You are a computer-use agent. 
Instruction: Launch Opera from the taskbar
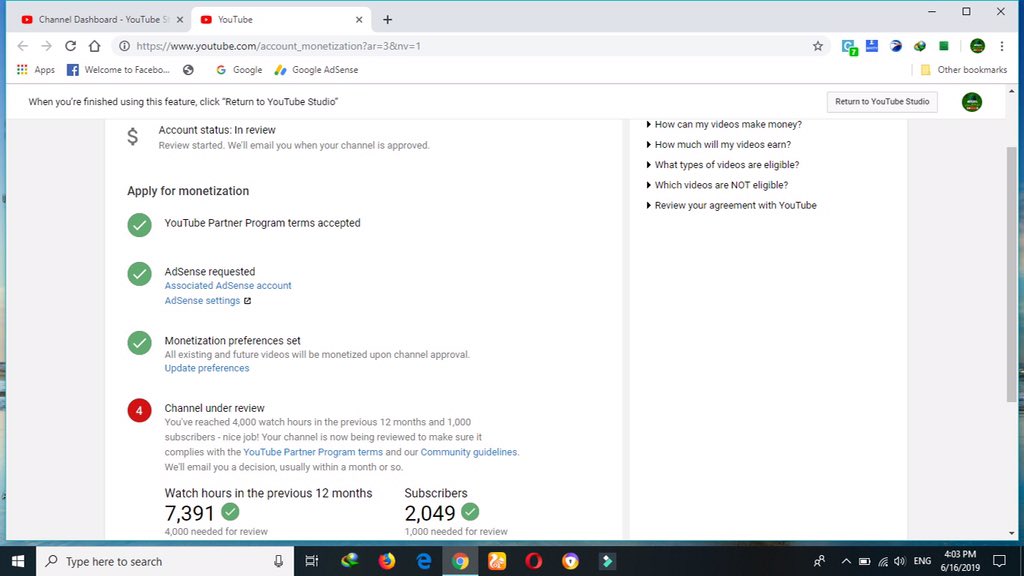click(x=534, y=561)
